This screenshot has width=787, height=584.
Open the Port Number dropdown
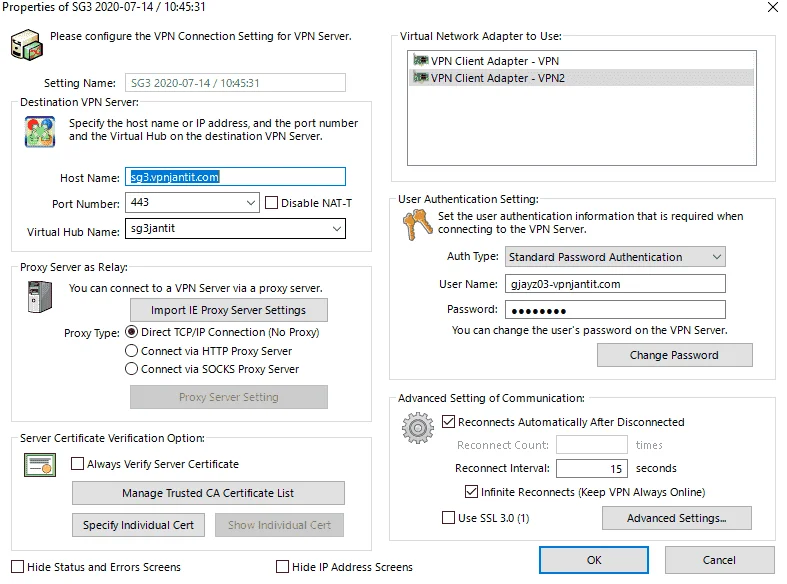[x=250, y=203]
